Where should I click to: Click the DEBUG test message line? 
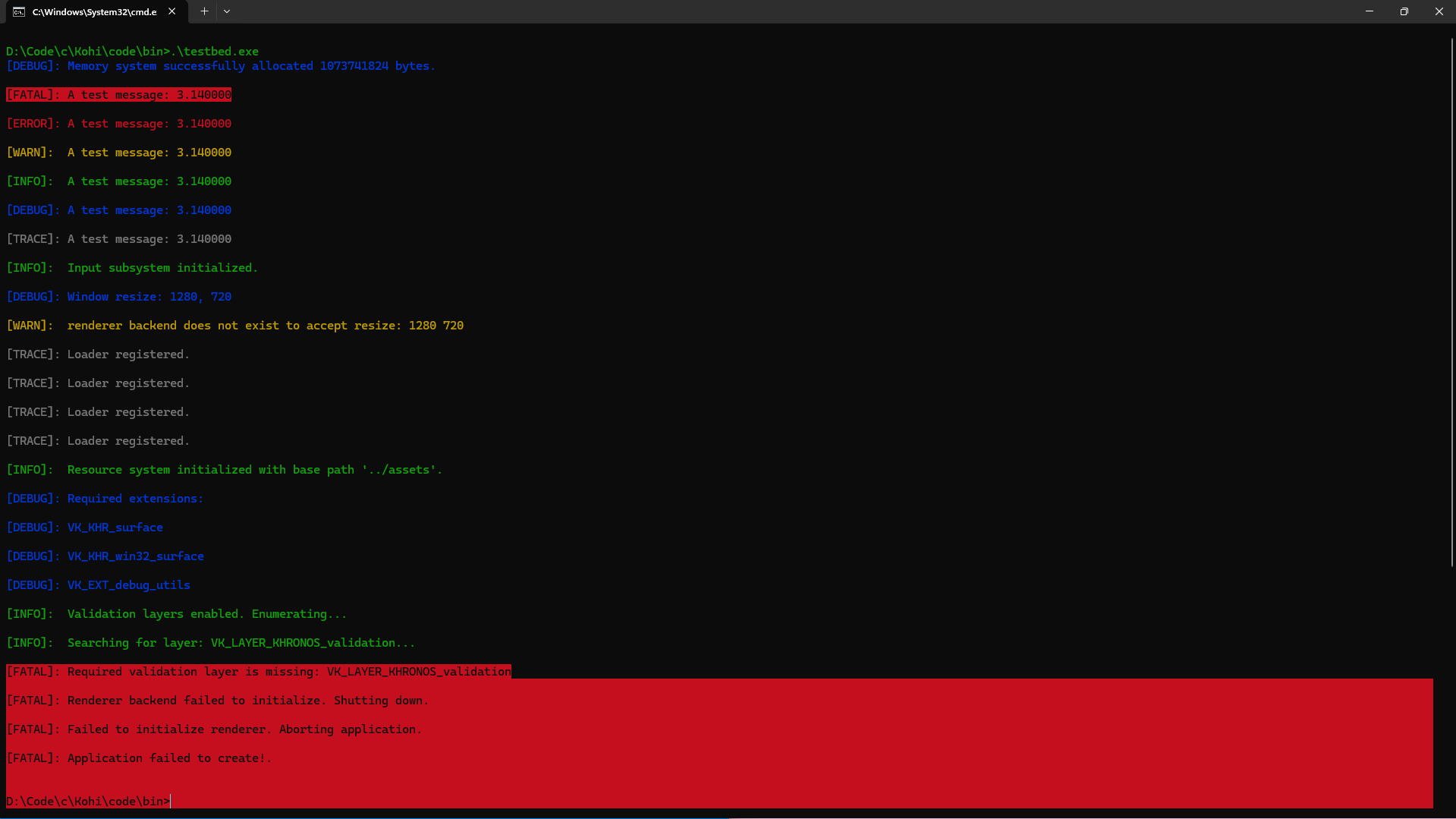click(x=119, y=210)
